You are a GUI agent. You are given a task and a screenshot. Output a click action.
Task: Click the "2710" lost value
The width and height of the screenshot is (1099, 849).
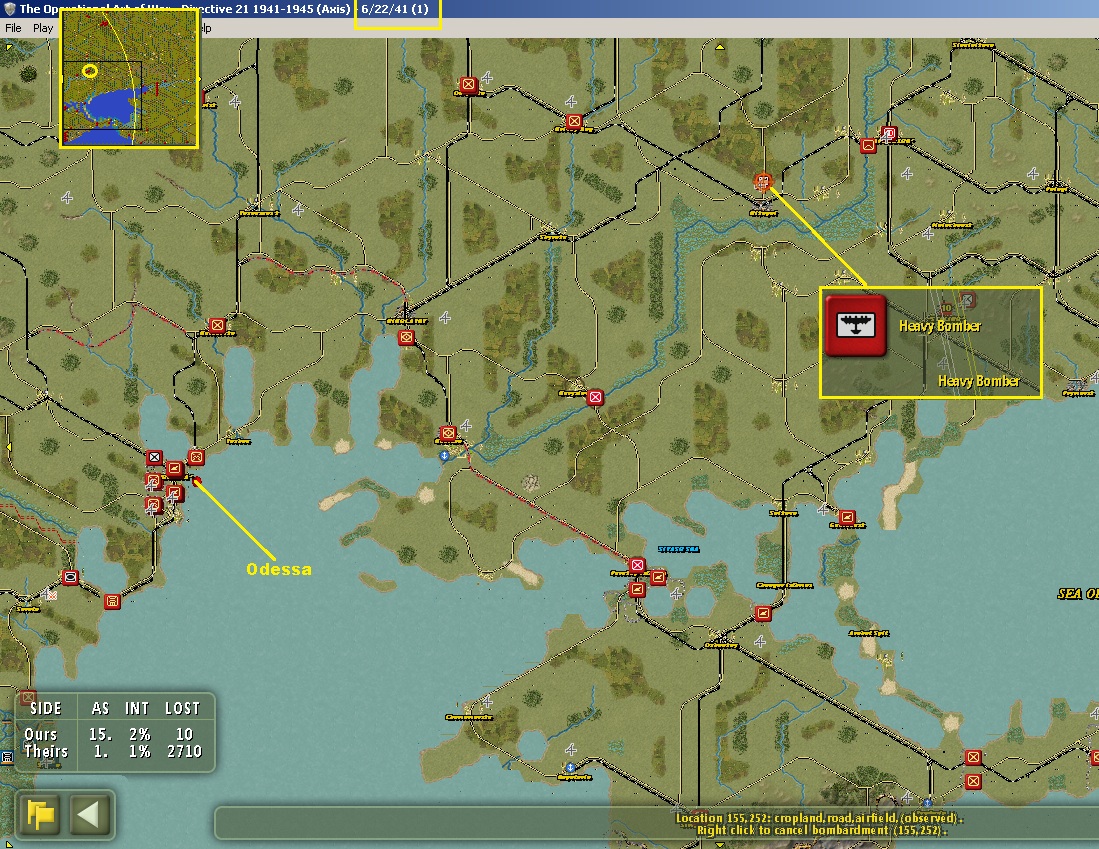click(x=184, y=752)
